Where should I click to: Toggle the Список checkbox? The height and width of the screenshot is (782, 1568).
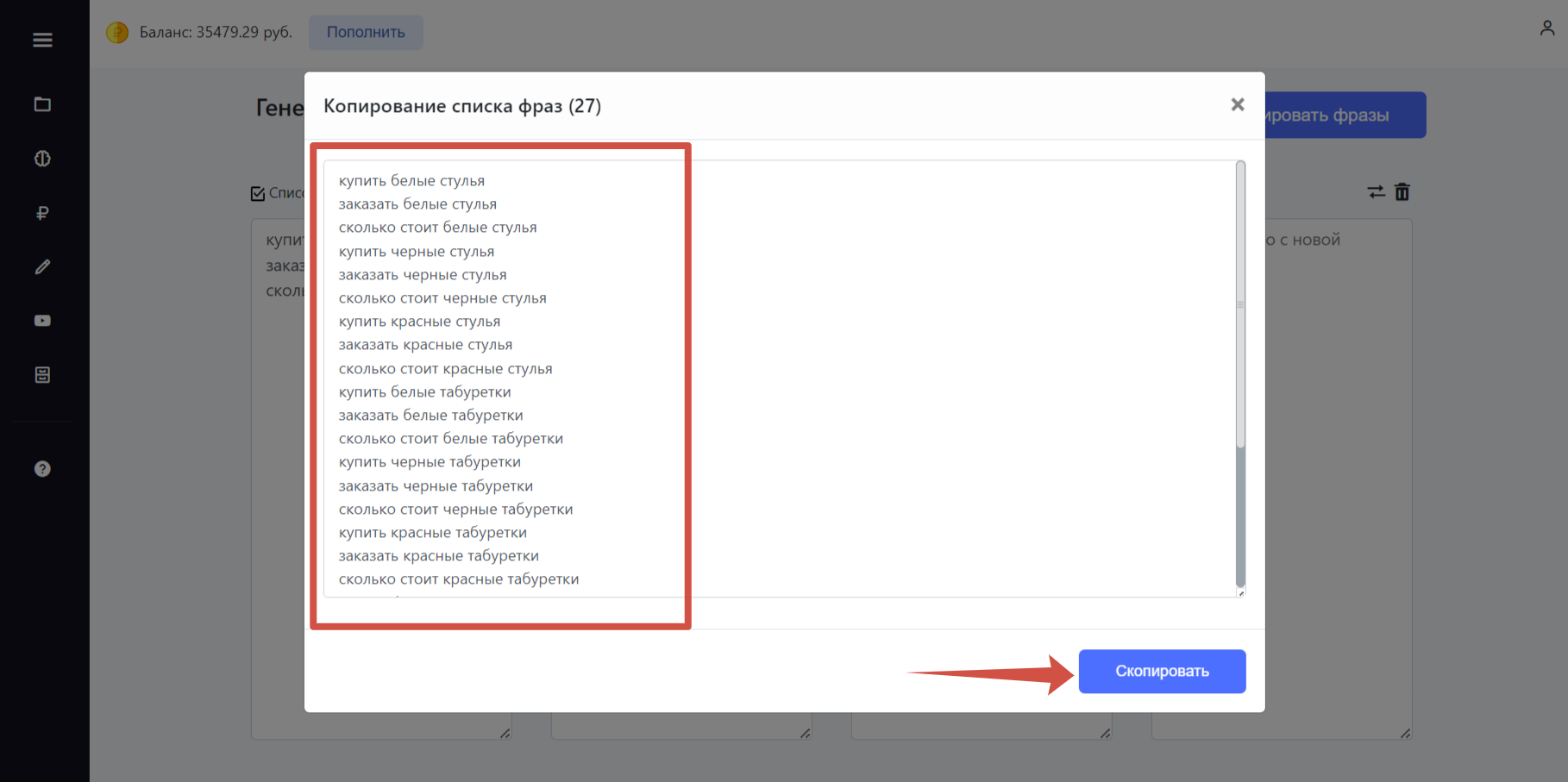(258, 193)
